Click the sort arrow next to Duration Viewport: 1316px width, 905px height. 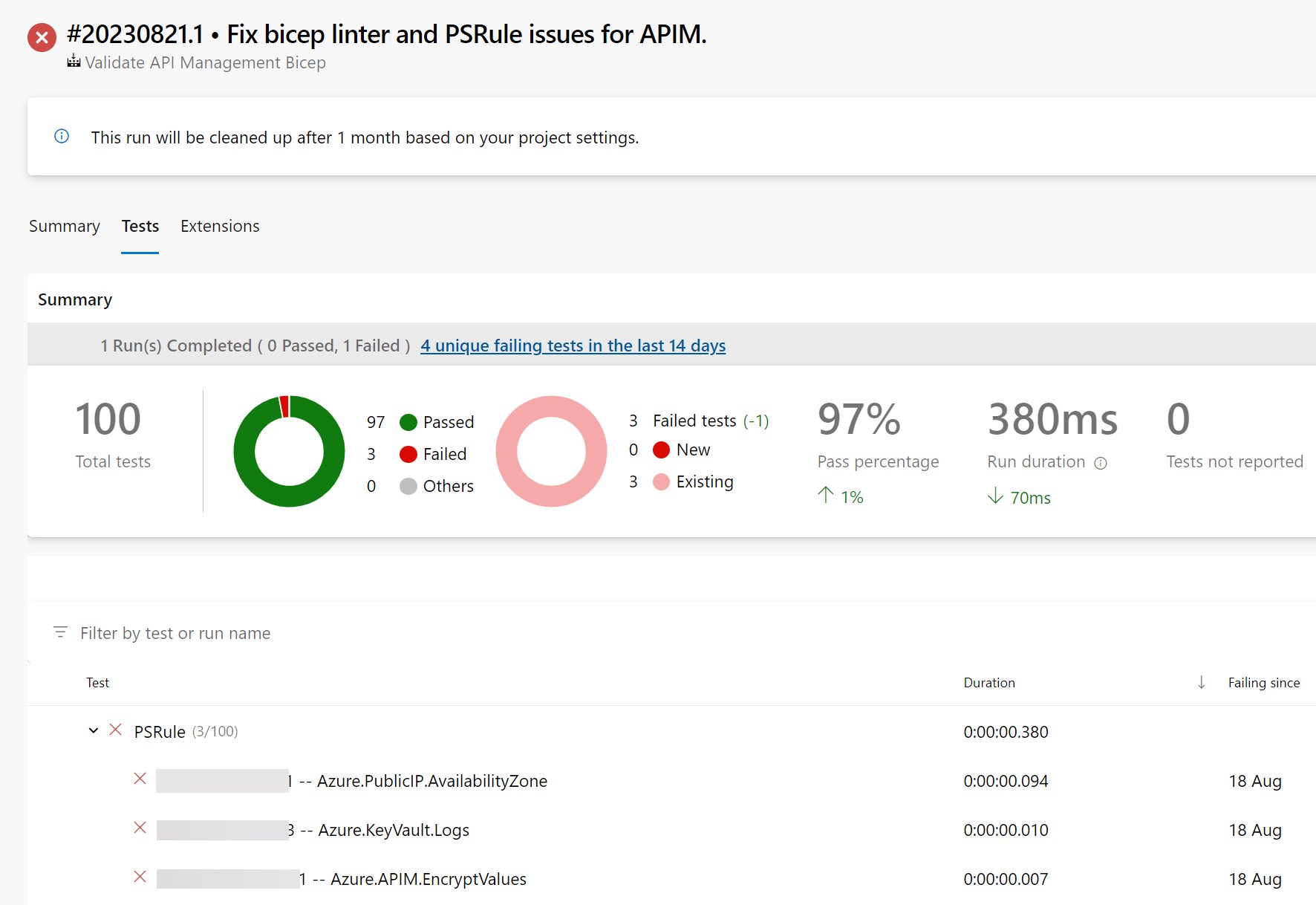point(1201,682)
